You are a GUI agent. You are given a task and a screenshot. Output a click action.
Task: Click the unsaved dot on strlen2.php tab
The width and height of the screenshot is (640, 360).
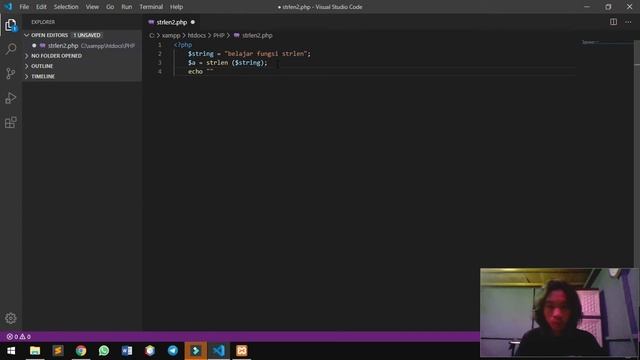pyautogui.click(x=193, y=22)
